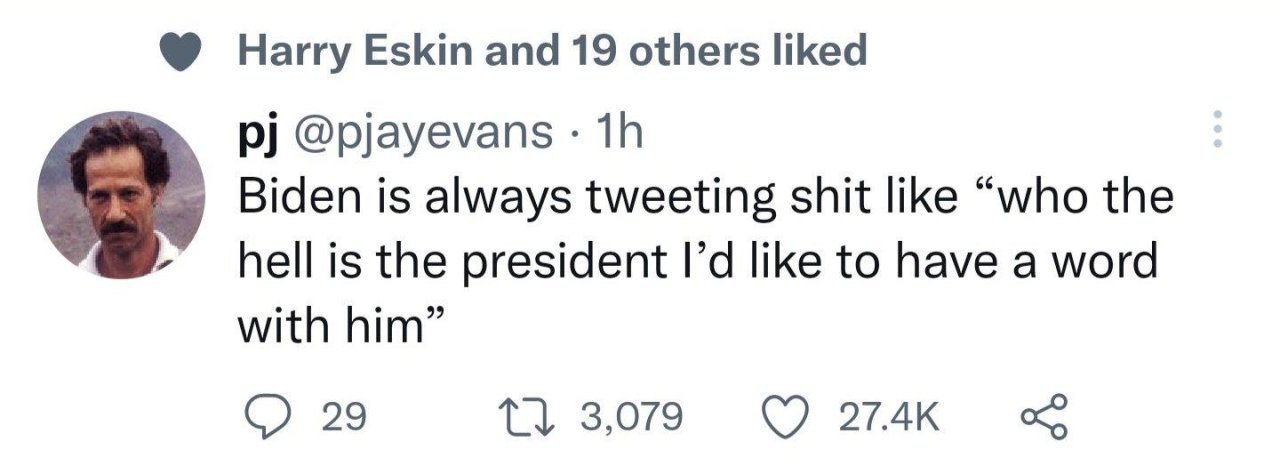
Task: Click the reply count 29
Action: click(x=345, y=415)
